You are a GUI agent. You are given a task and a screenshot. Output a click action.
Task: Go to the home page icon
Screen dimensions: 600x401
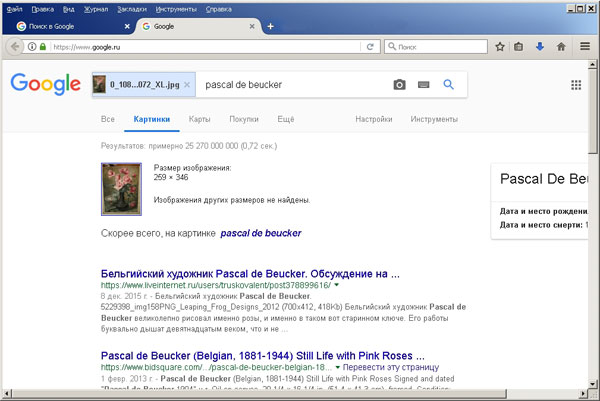coord(561,47)
